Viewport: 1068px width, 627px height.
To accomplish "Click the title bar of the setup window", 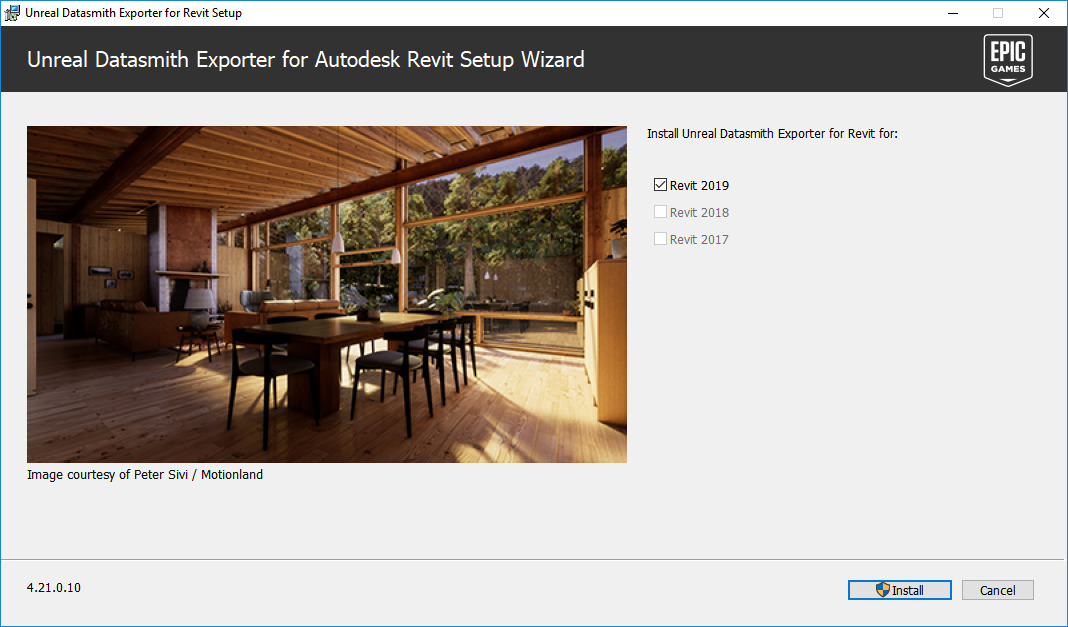I will 500,12.
